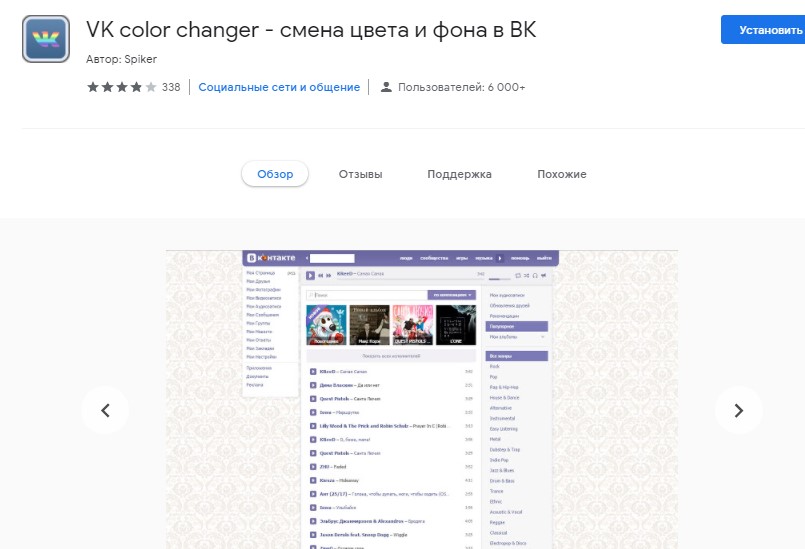Click the VK color changer extension icon
Viewport: 805px width, 549px height.
(x=46, y=39)
